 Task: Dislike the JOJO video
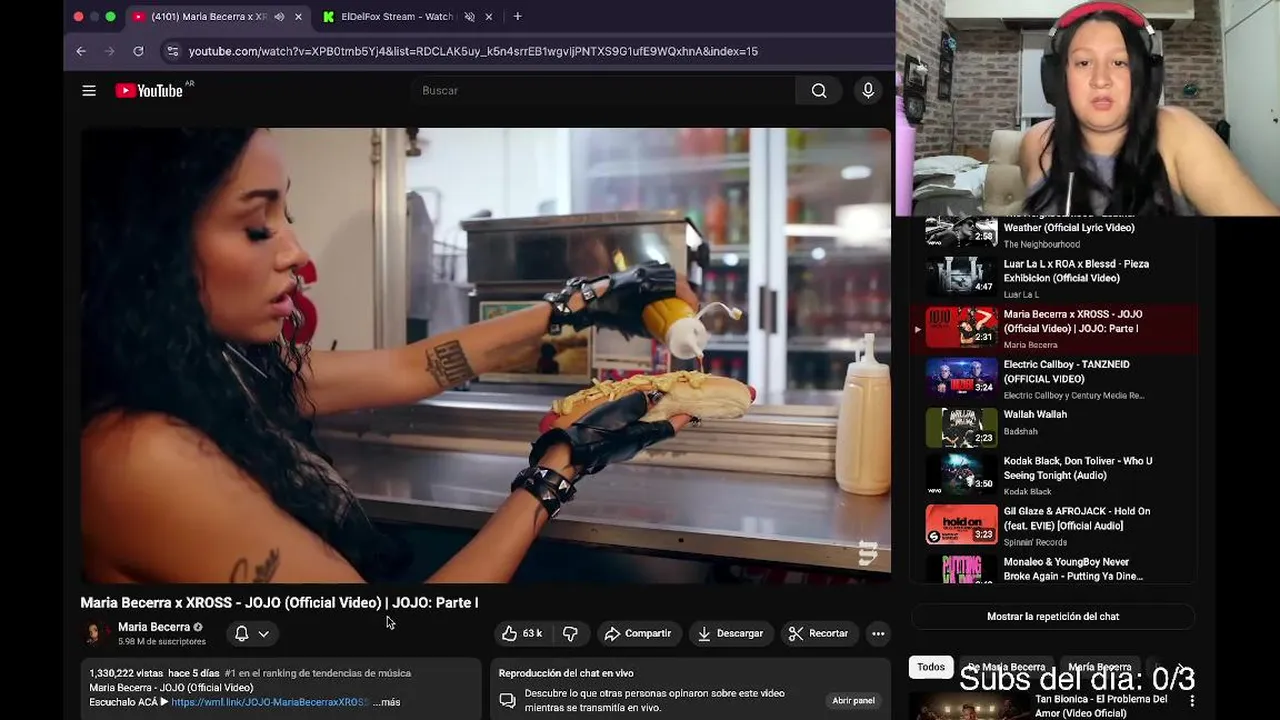570,633
